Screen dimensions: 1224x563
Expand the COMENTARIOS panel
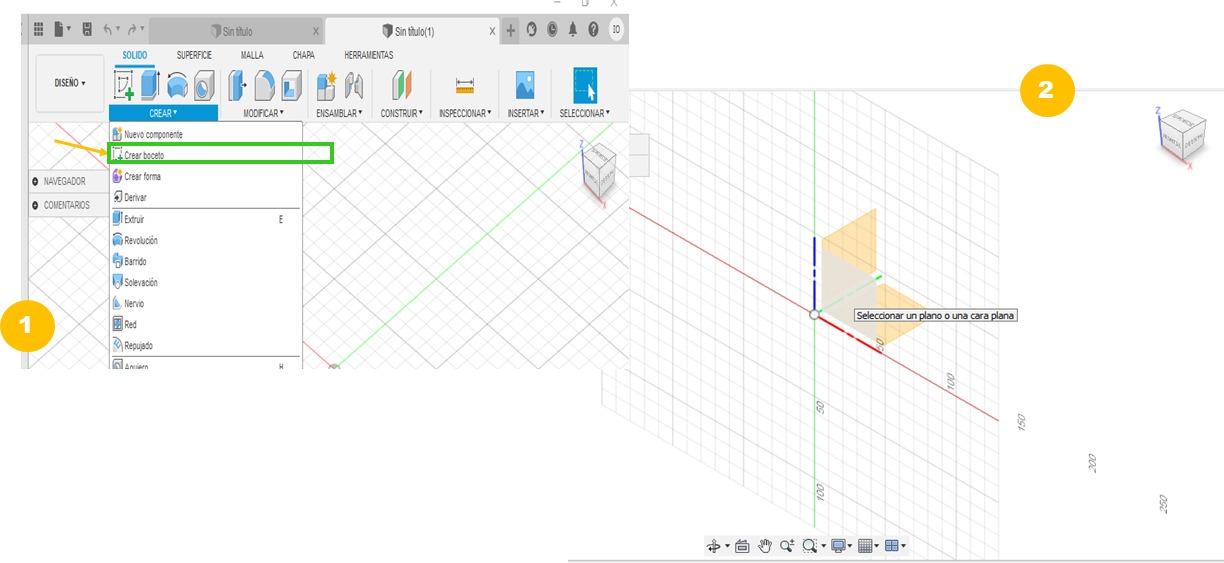point(35,205)
